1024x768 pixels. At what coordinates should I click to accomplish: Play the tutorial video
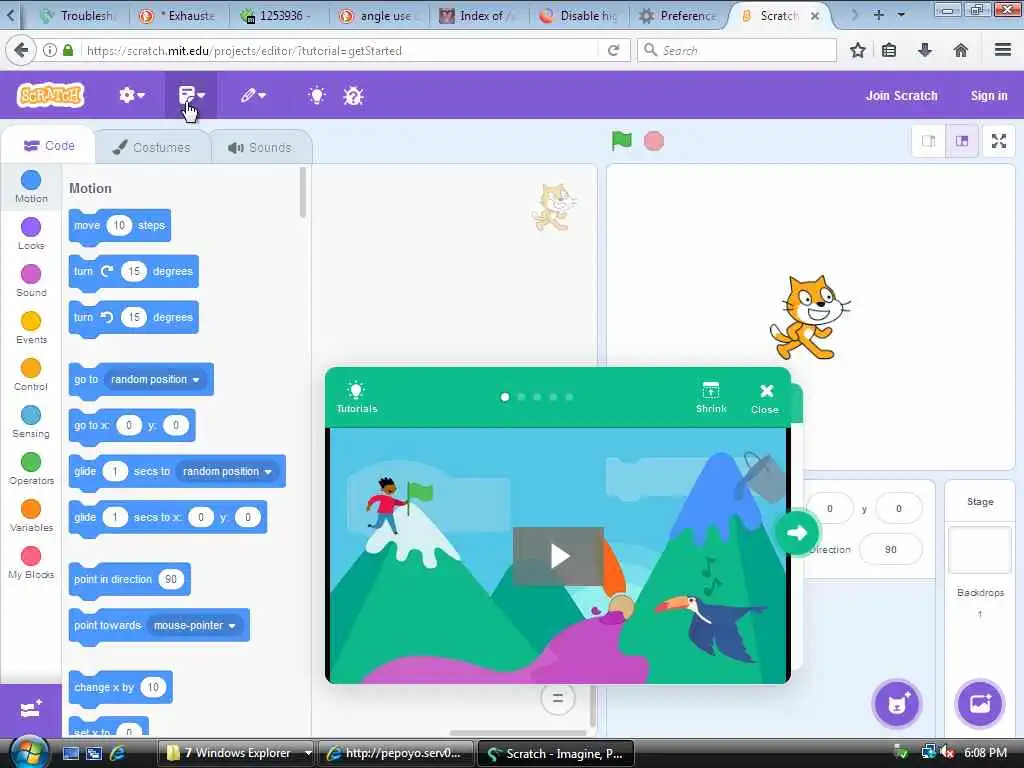pos(558,556)
